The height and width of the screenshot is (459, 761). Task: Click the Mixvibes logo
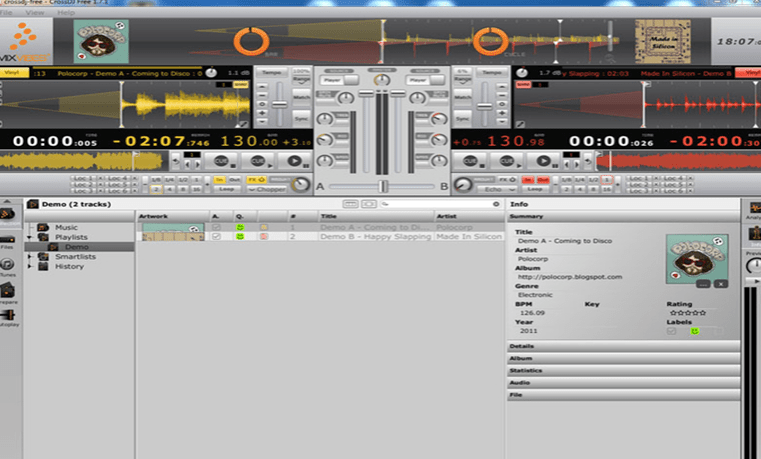click(24, 42)
